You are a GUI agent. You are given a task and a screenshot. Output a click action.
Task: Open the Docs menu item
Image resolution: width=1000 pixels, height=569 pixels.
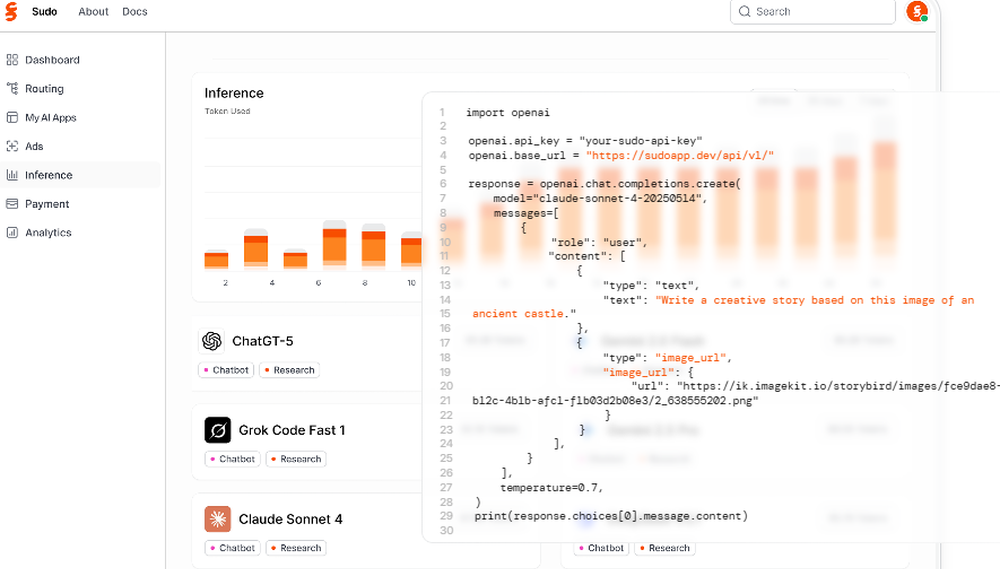coord(135,12)
